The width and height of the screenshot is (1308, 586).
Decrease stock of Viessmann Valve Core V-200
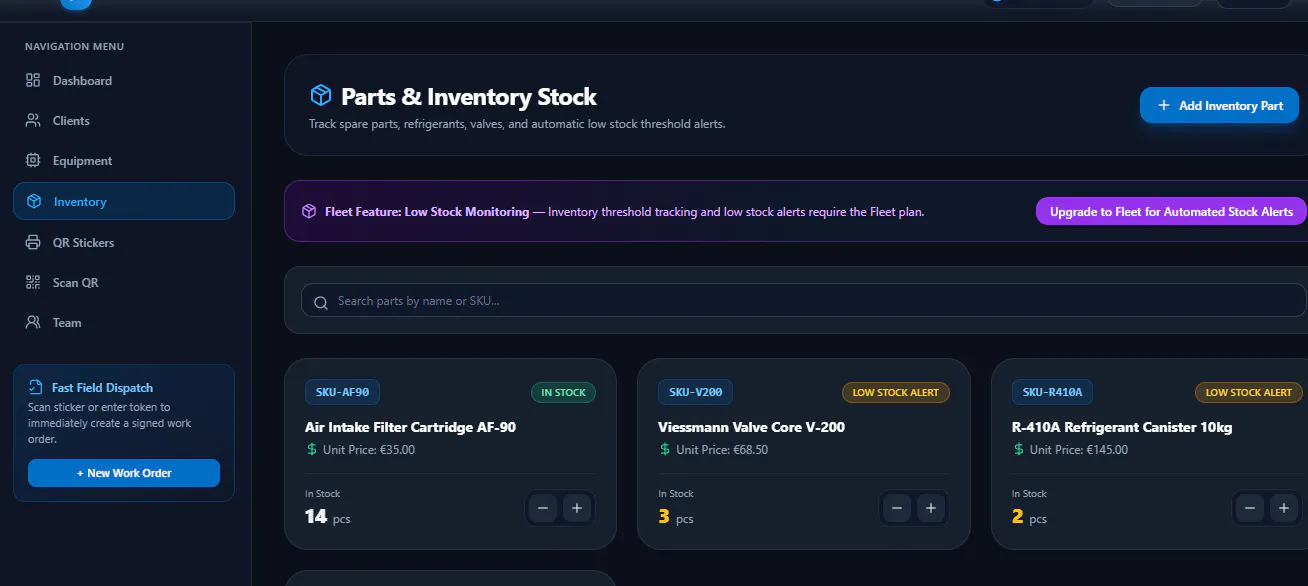(897, 509)
